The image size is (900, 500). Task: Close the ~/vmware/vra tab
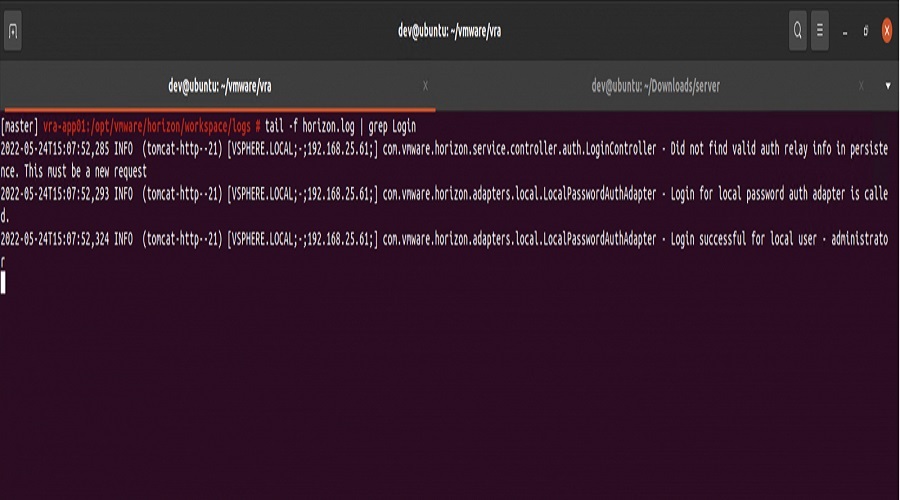point(425,86)
